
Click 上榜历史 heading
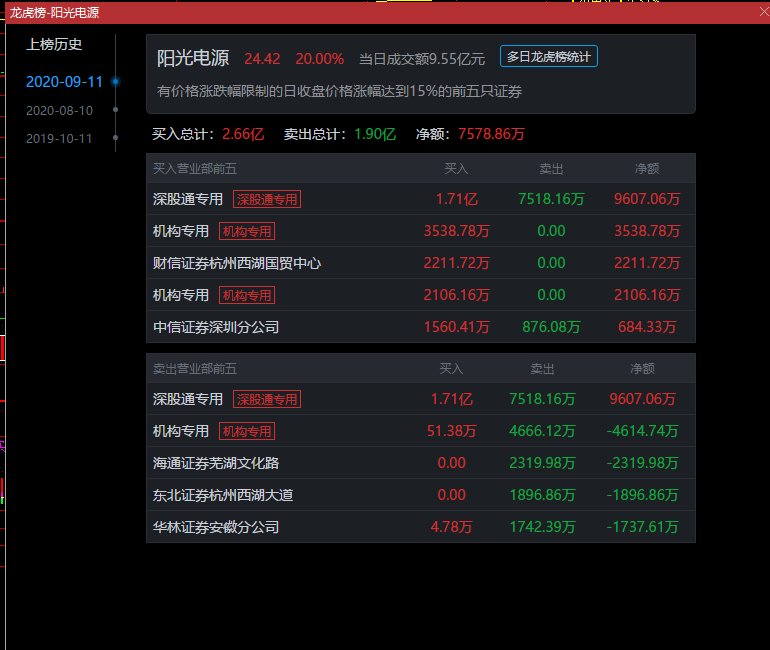point(54,44)
